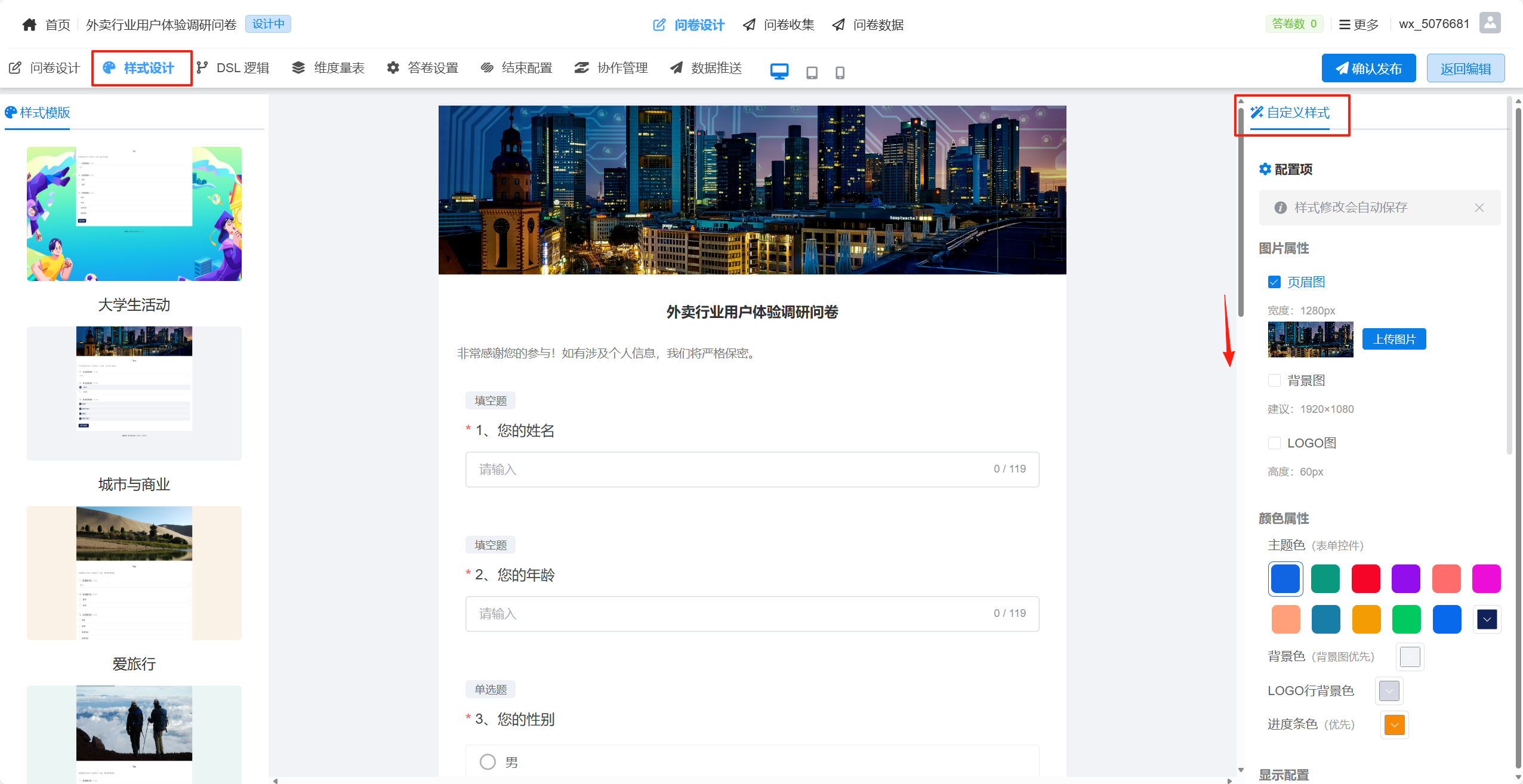Open the LOGO行背景色 color dropdown
The image size is (1523, 784).
coord(1389,691)
